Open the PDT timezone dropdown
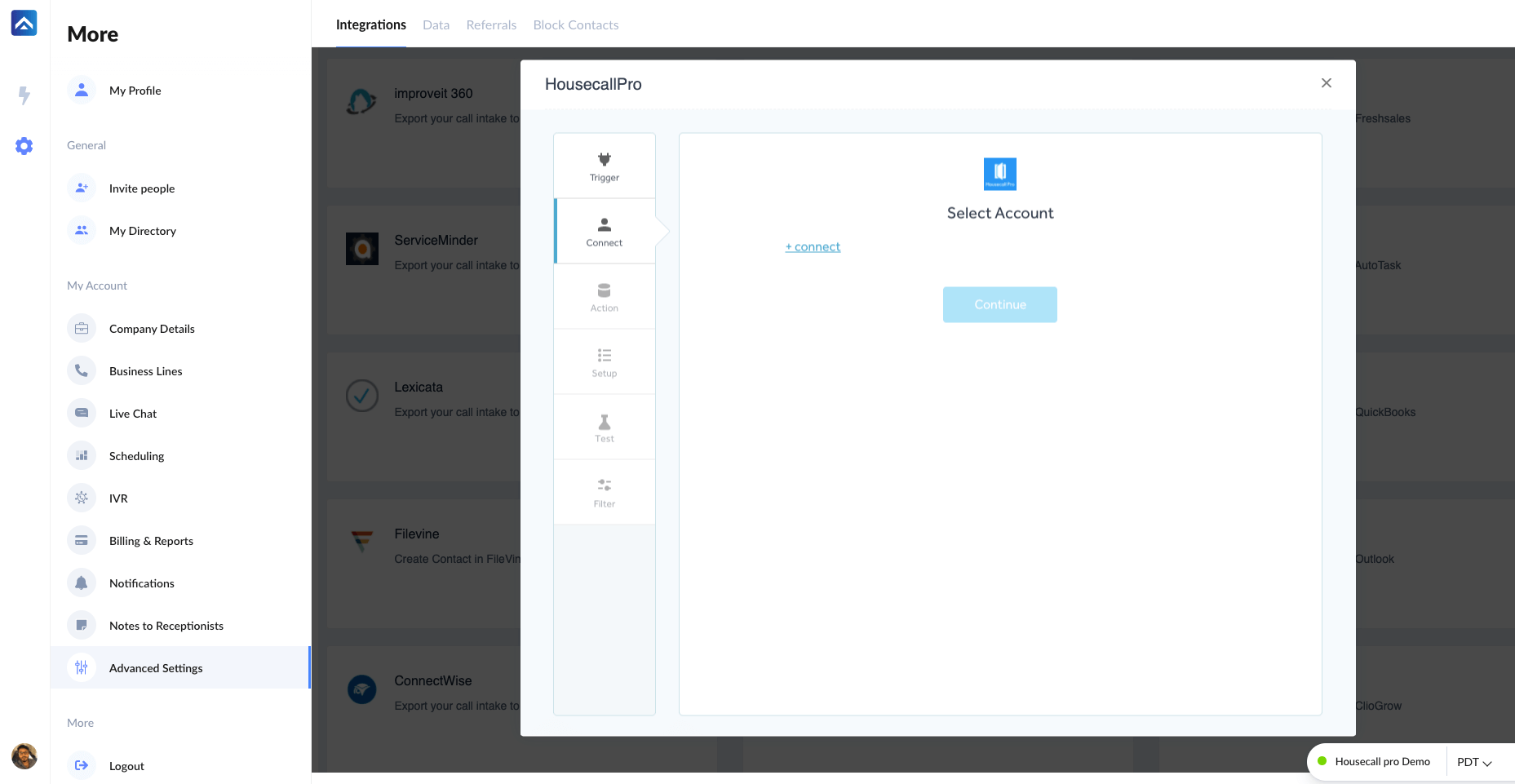The width and height of the screenshot is (1515, 784). 1474,762
